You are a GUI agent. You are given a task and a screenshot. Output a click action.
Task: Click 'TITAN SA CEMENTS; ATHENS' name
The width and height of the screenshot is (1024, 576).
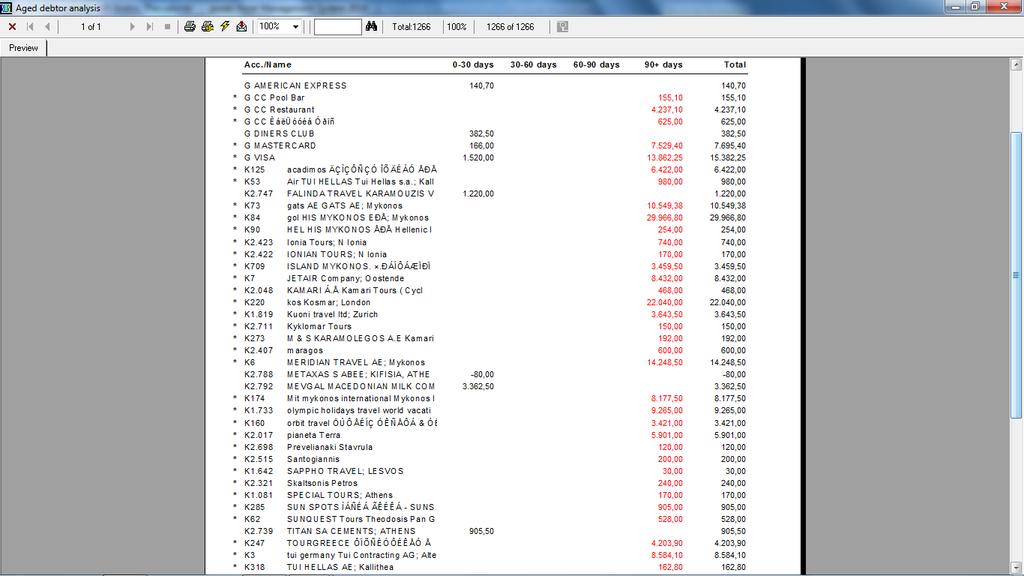[x=351, y=532]
